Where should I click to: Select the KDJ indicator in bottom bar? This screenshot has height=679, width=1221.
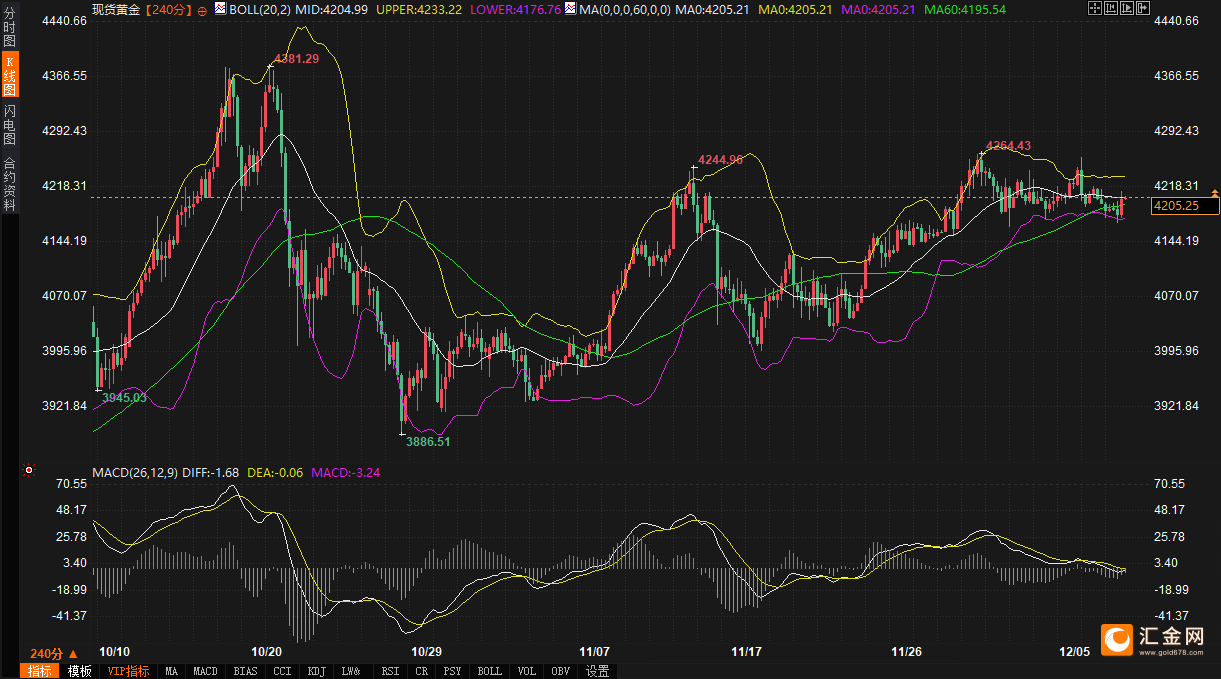pos(317,671)
